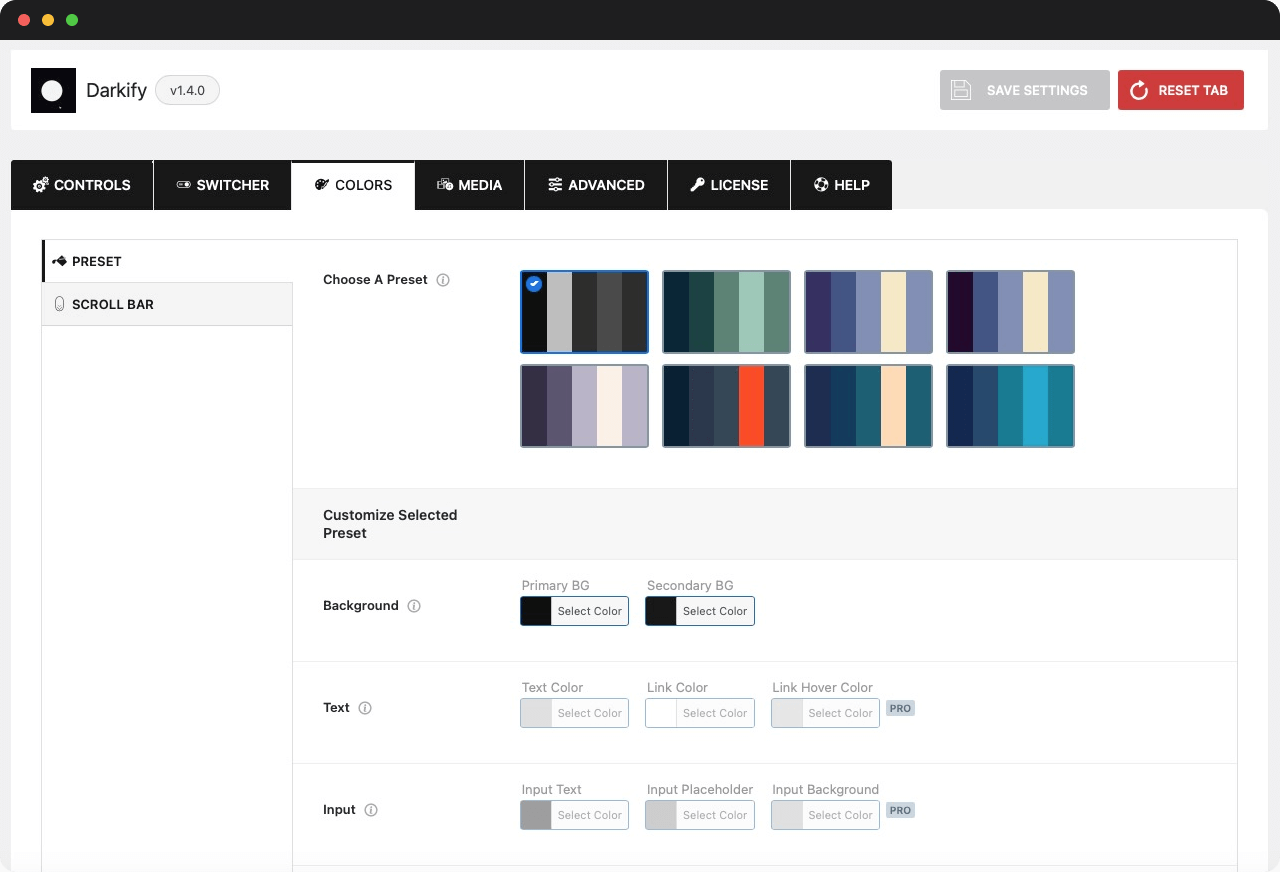The width and height of the screenshot is (1280, 872).
Task: Switch to the Media tab
Action: pyautogui.click(x=469, y=185)
